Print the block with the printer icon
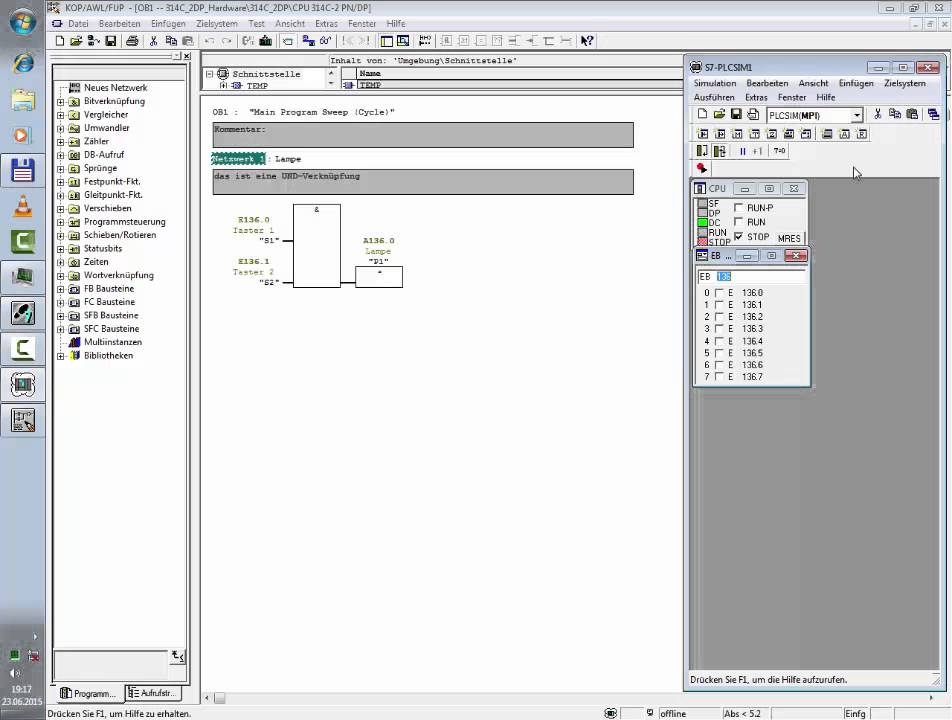Image resolution: width=952 pixels, height=720 pixels. coord(132,41)
